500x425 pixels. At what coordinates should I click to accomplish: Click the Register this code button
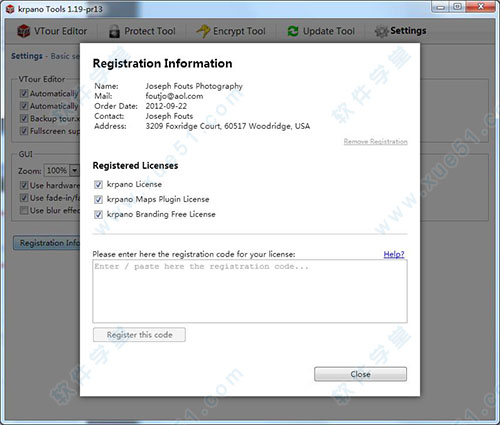click(x=139, y=335)
